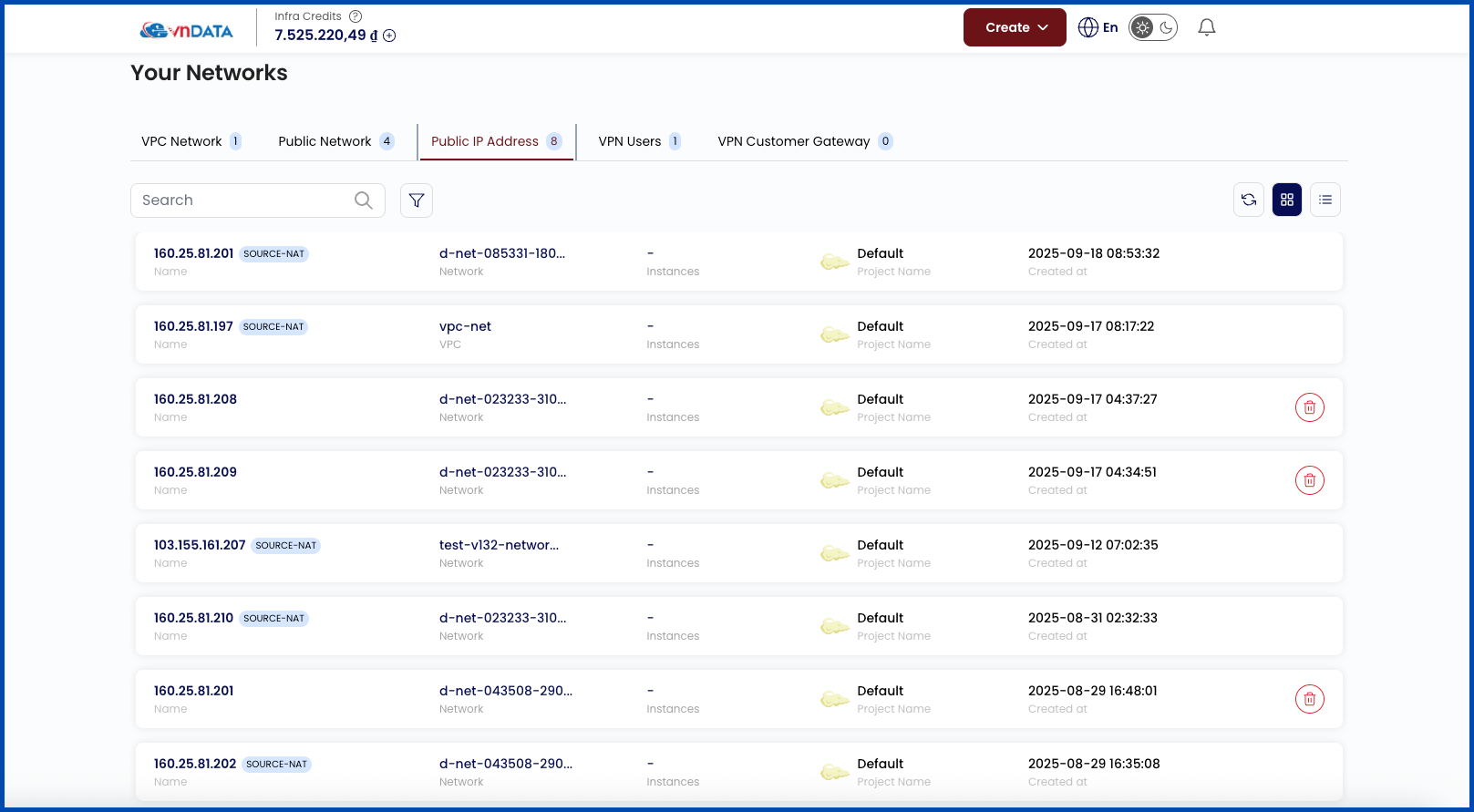Click SOURCE-NAT badge on 160.25.81.202
This screenshot has height=812, width=1474.
point(277,764)
